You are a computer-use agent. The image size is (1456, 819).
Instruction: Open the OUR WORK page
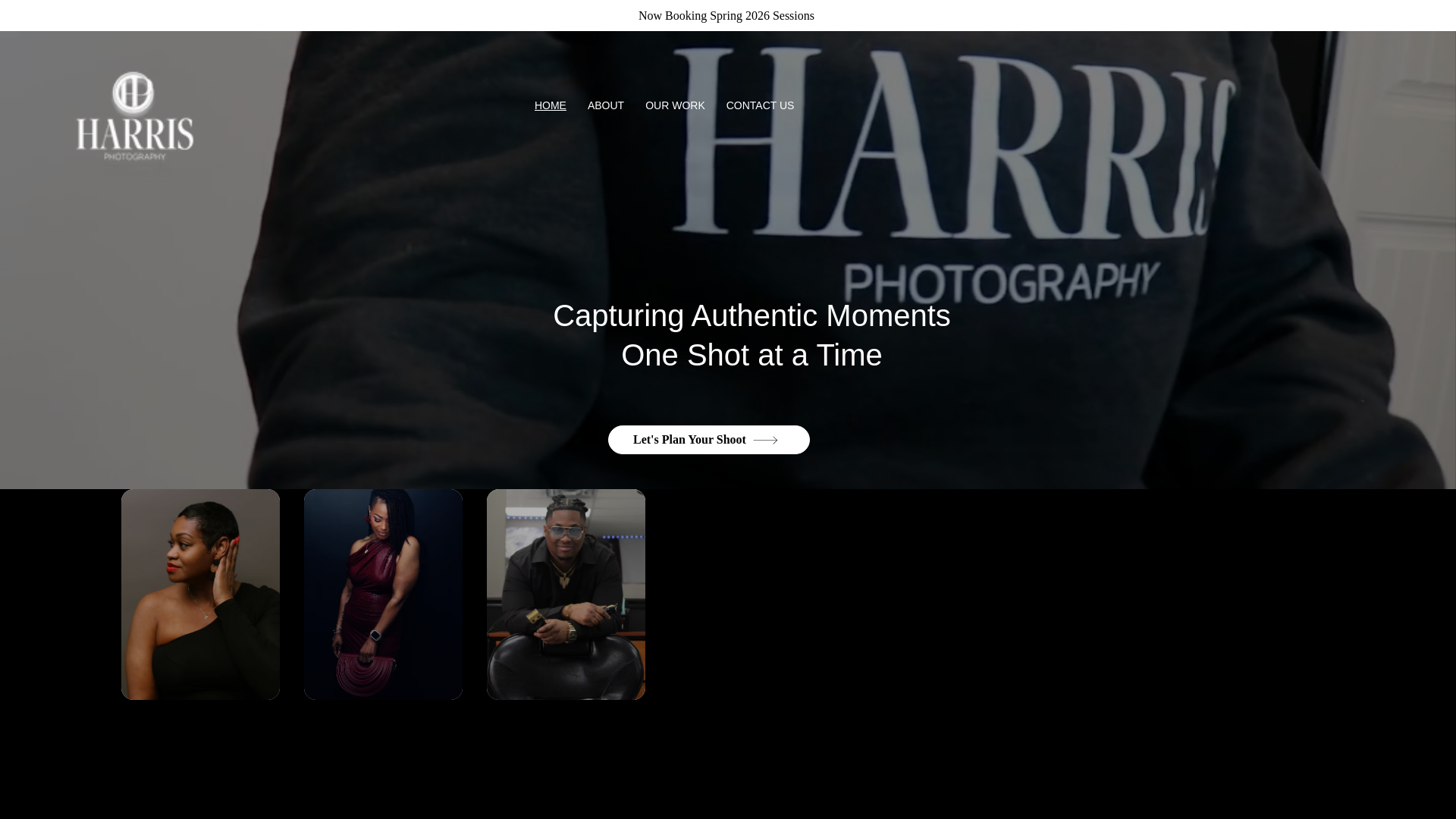[675, 105]
